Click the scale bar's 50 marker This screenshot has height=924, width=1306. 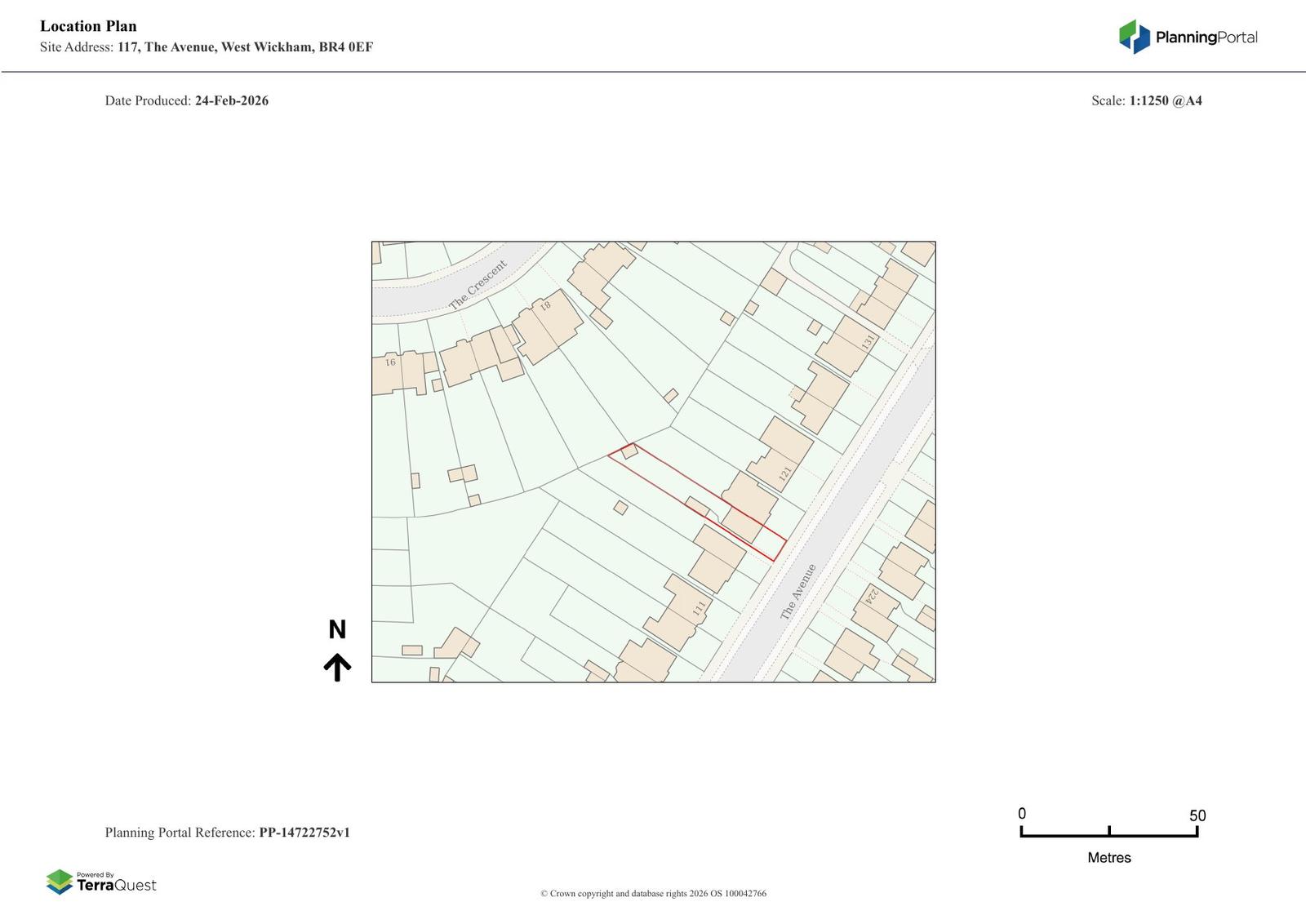click(x=1197, y=815)
